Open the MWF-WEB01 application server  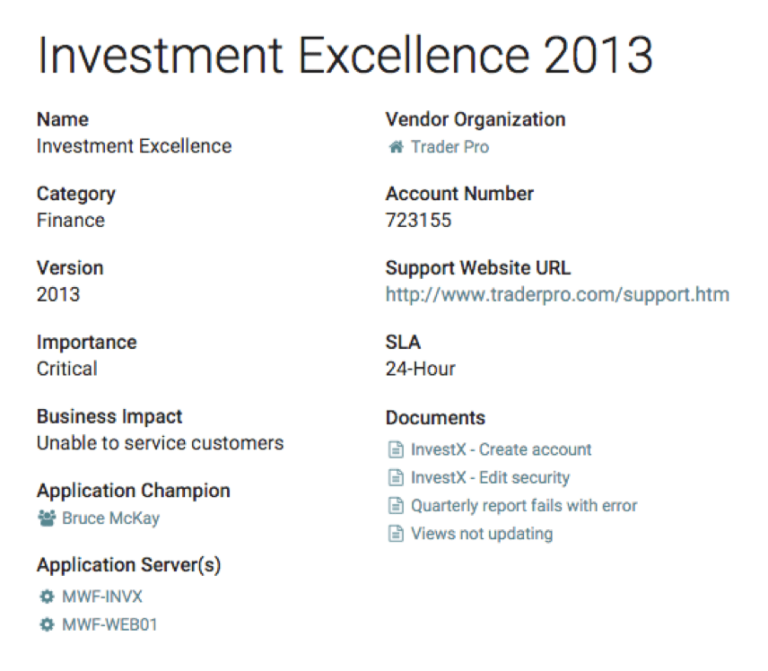coord(110,625)
